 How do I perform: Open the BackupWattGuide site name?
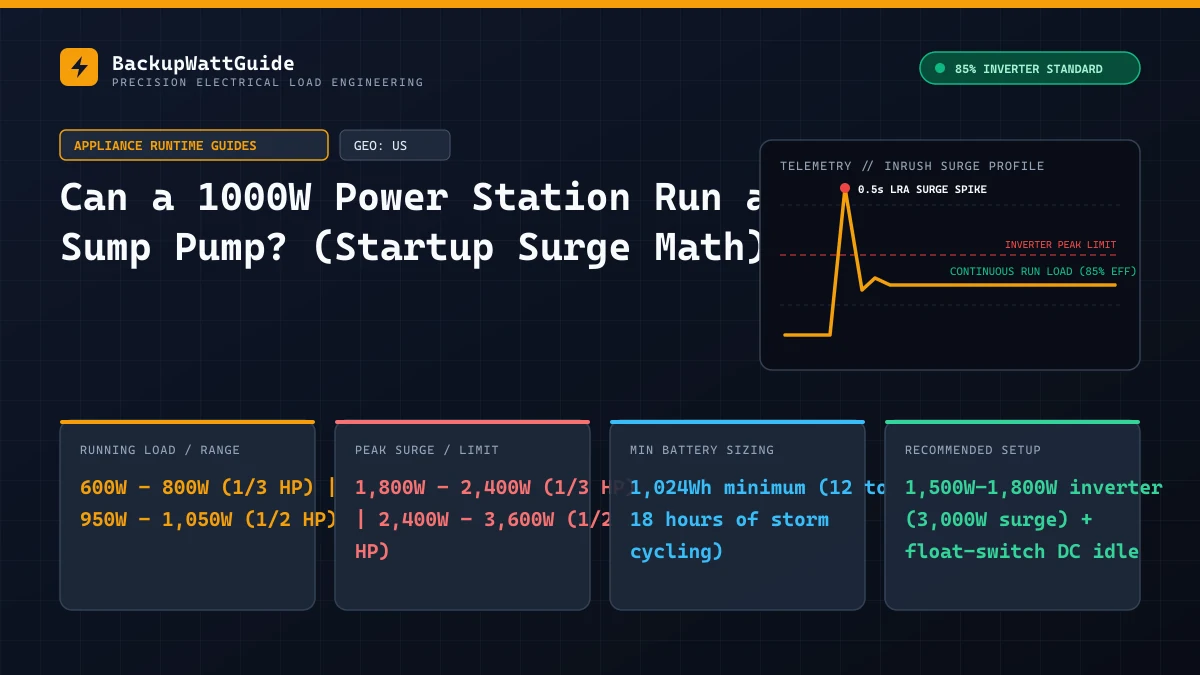click(x=203, y=63)
